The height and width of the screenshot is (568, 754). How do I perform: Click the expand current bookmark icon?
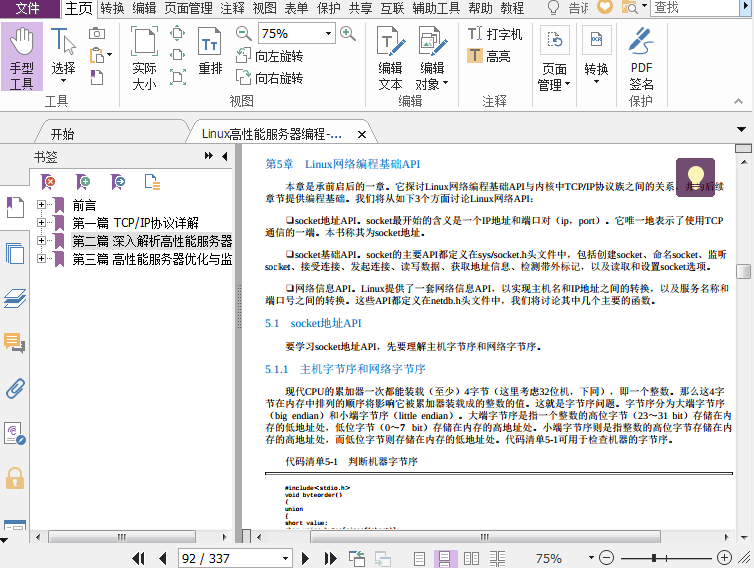tap(152, 182)
